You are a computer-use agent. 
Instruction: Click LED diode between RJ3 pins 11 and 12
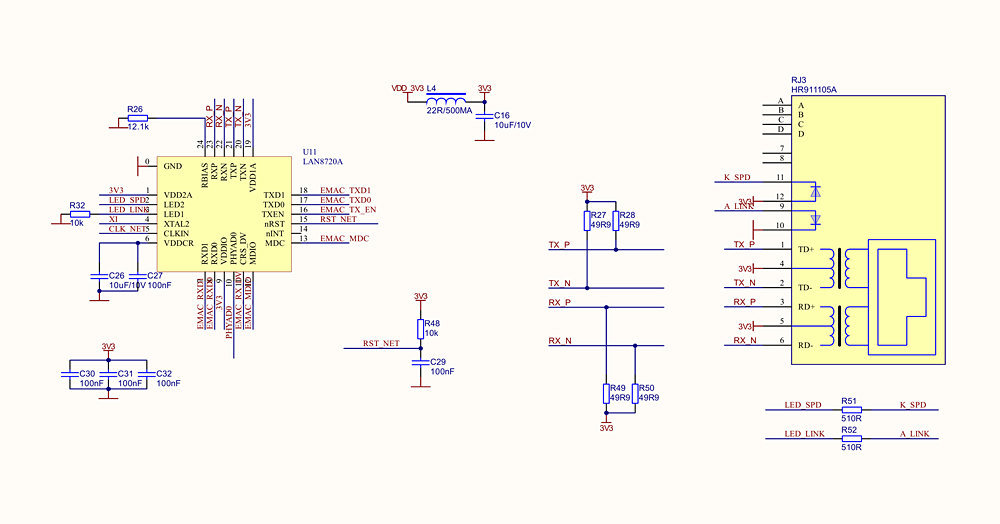coord(814,191)
